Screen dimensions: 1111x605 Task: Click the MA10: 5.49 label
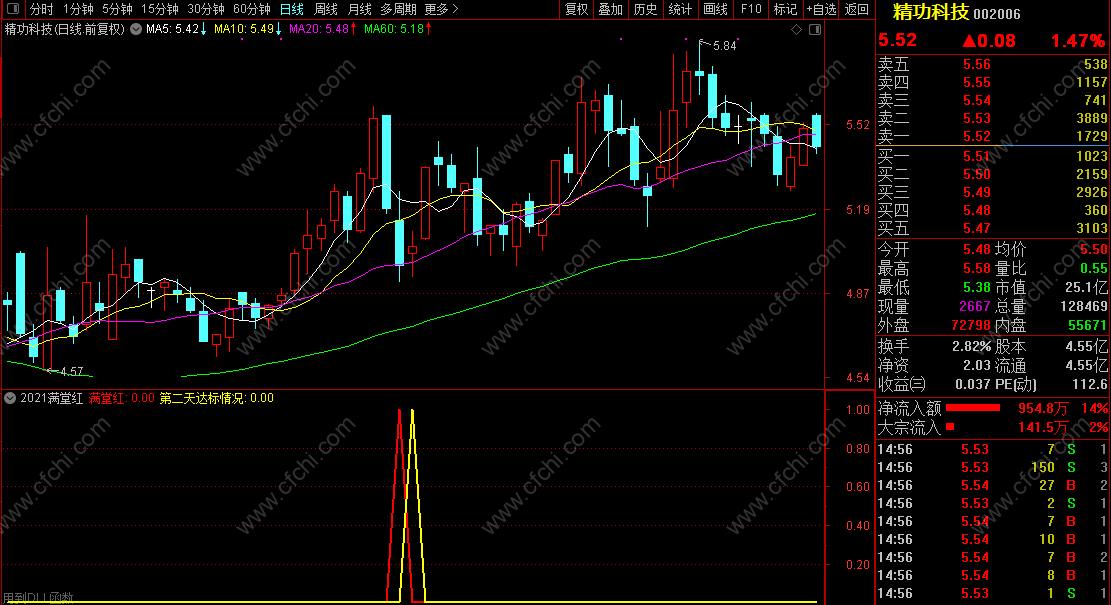[x=247, y=29]
